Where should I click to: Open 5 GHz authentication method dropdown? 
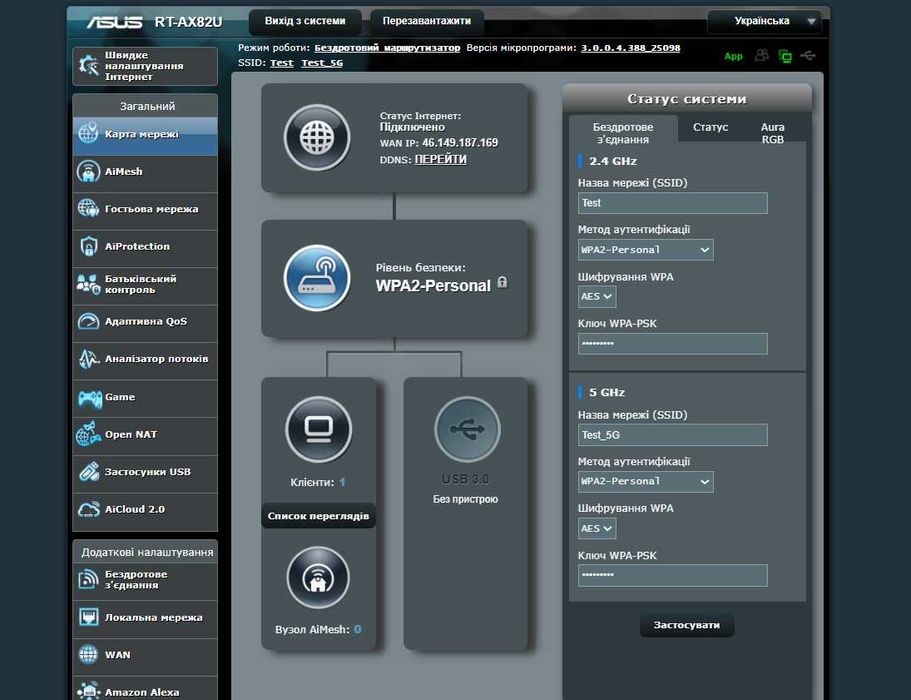[x=645, y=482]
